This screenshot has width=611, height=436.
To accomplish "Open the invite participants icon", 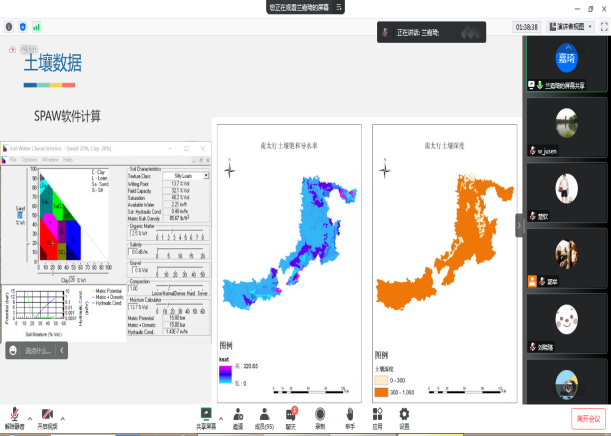I will [237, 413].
